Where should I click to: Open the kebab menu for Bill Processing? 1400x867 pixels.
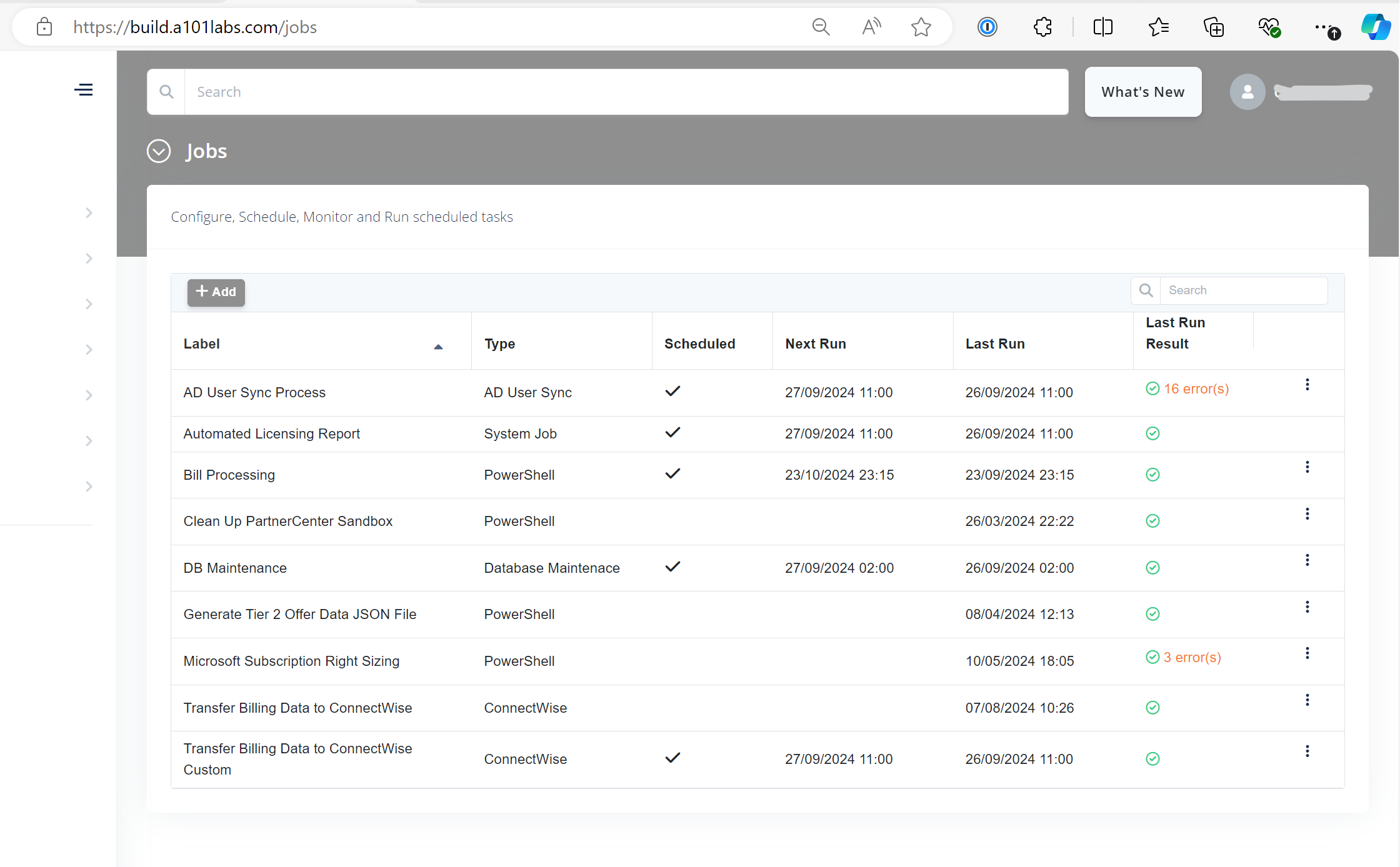(1307, 467)
